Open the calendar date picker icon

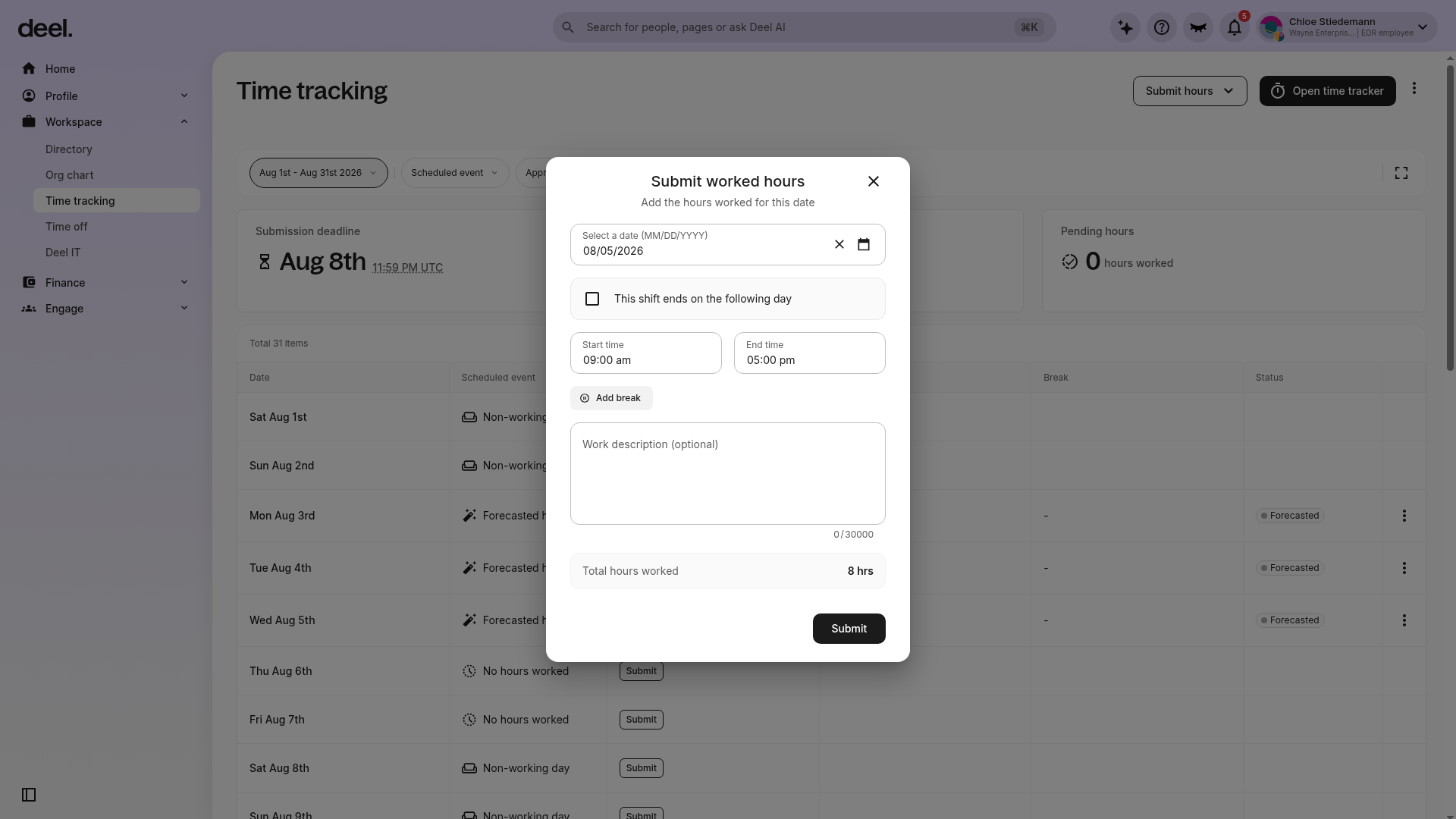[x=863, y=244]
